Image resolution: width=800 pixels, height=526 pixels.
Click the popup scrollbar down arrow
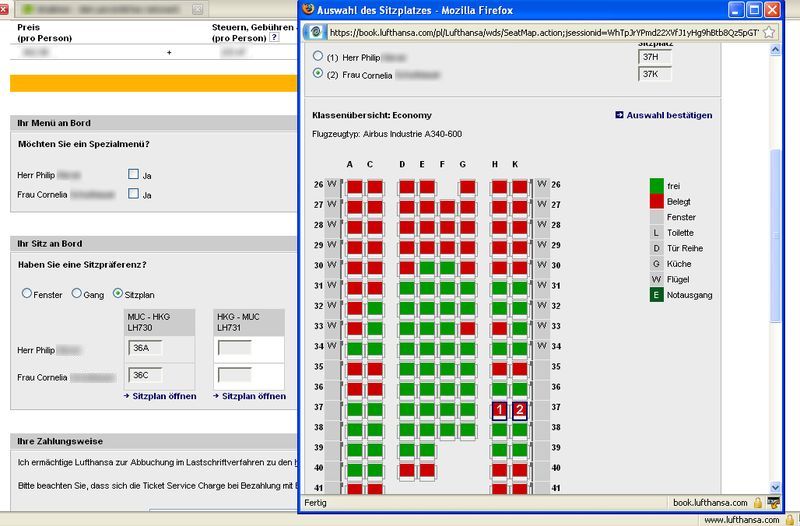click(776, 487)
